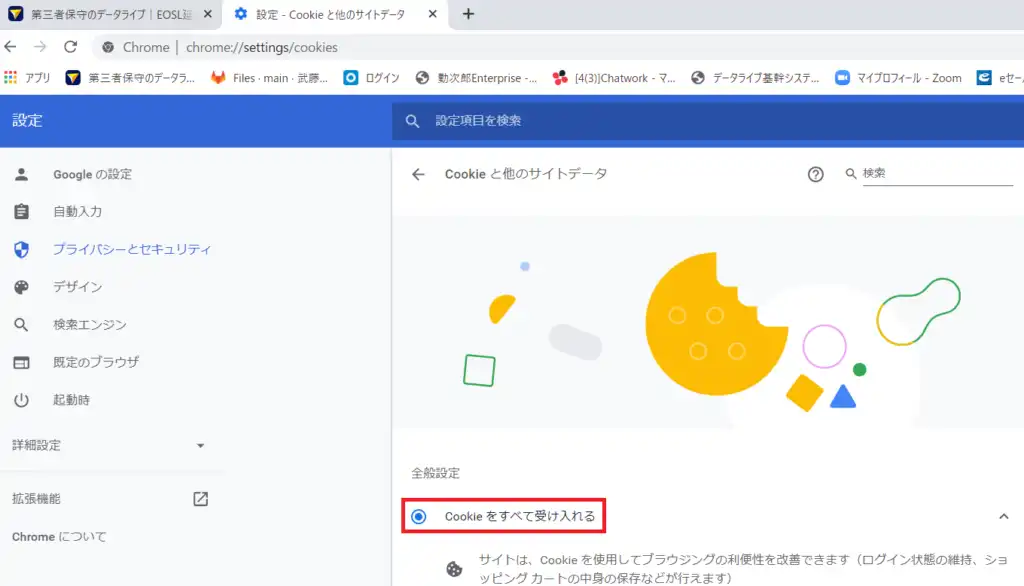
Task: Click the browser forward arrow
Action: (40, 47)
